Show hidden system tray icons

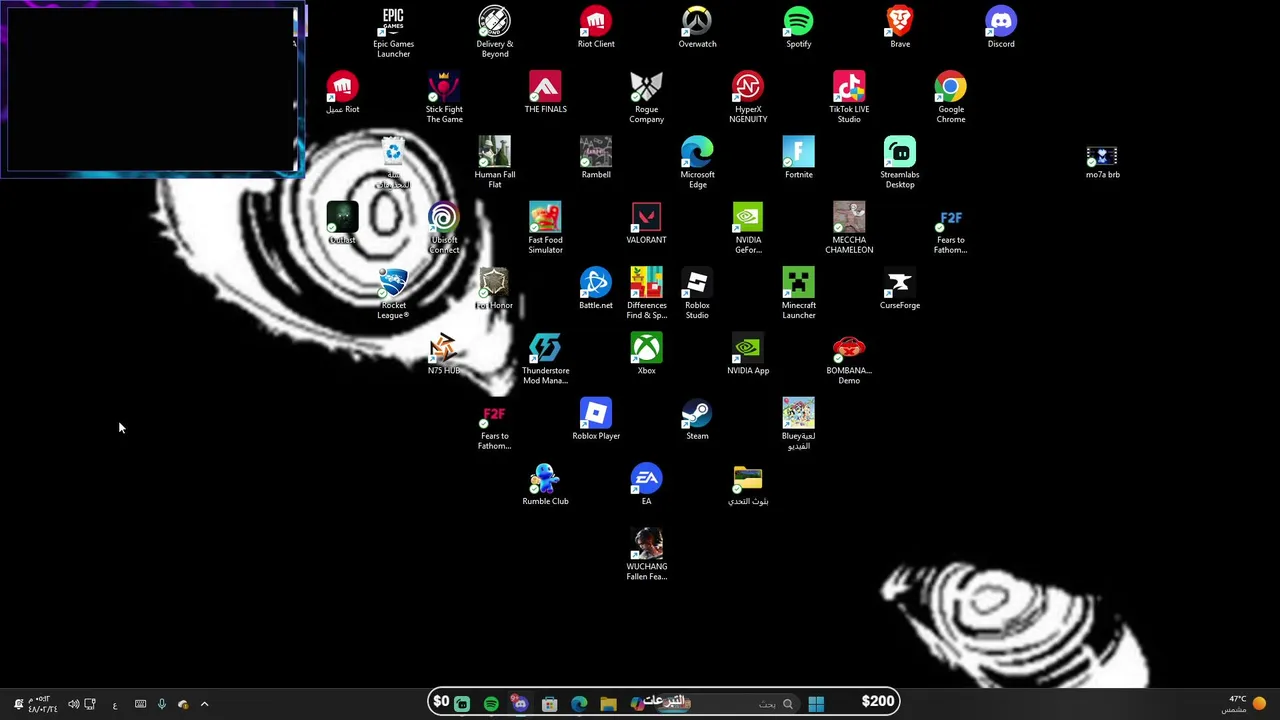[204, 704]
